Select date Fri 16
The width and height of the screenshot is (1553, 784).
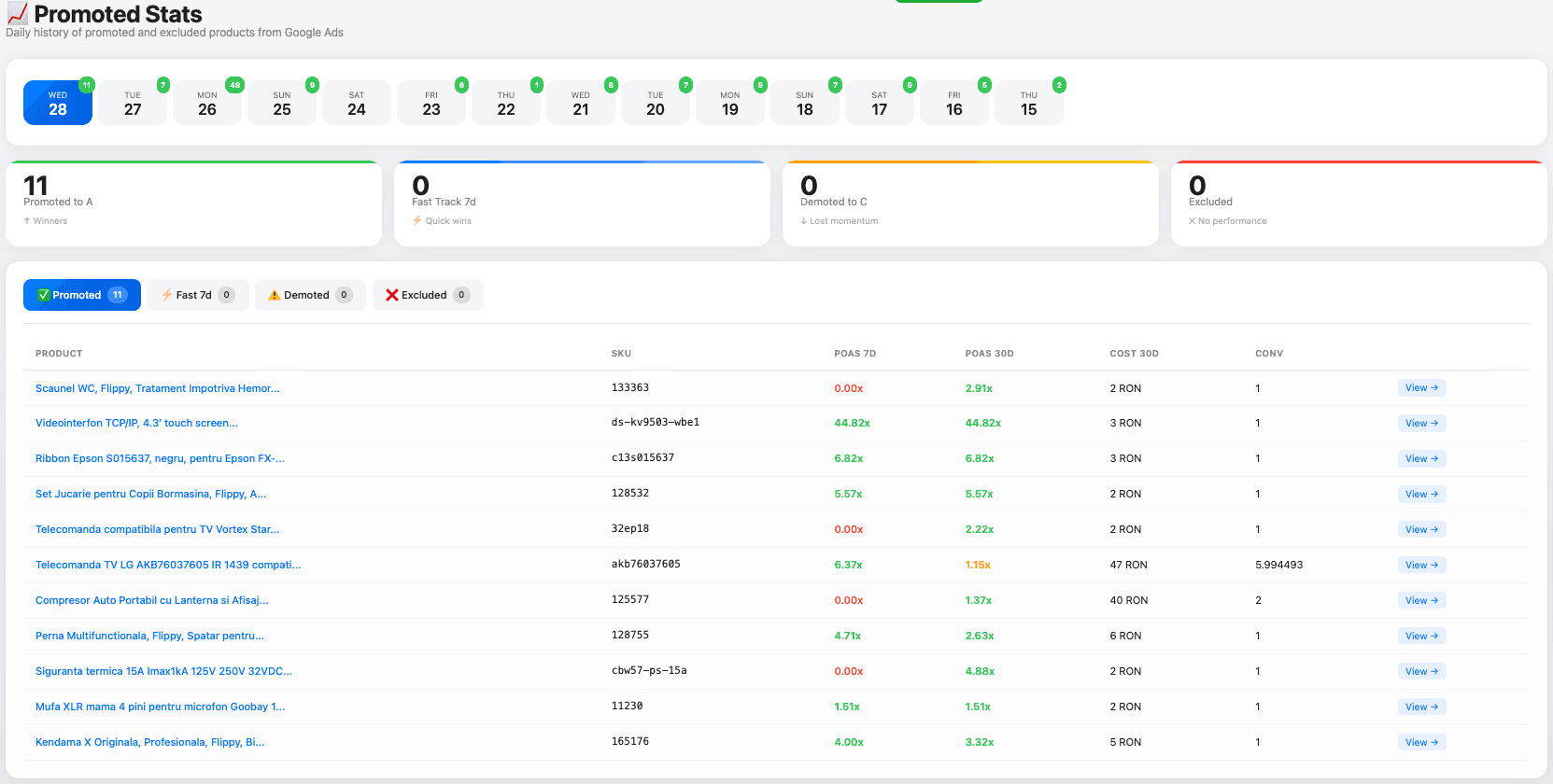[x=954, y=103]
